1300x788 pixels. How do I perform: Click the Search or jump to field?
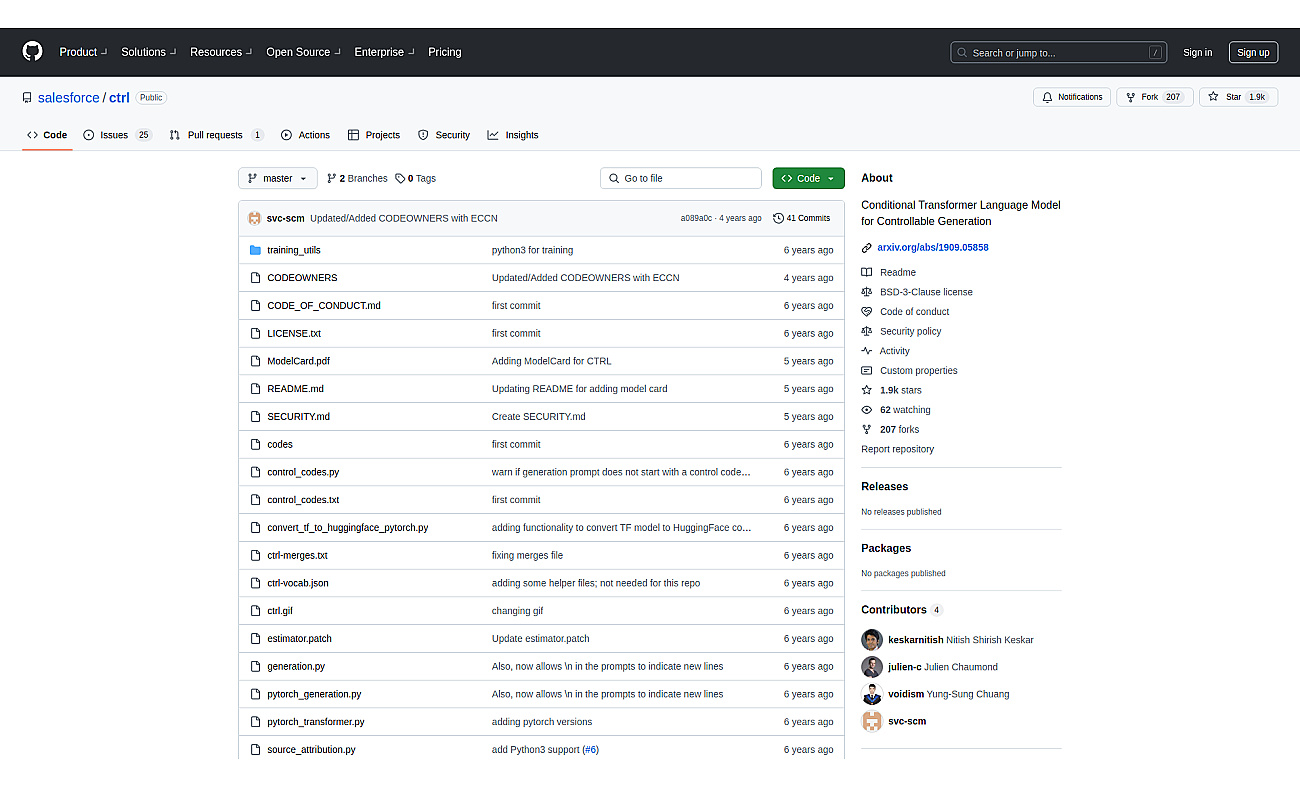click(x=1059, y=53)
